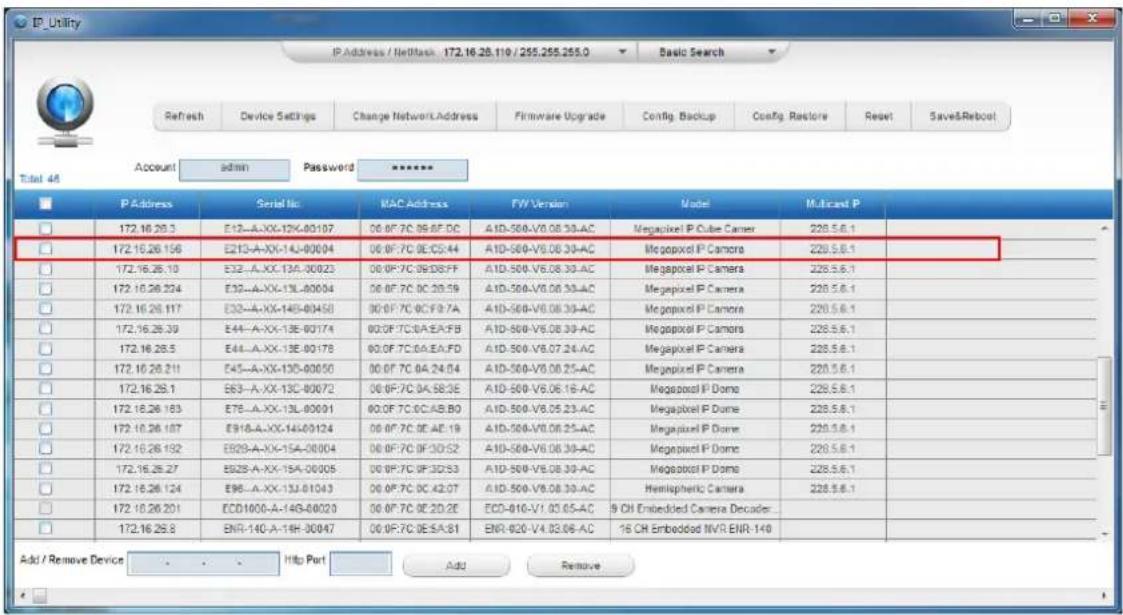1123x615 pixels.
Task: Check the box for 172.16.26.183 row
Action: pyautogui.click(x=46, y=410)
